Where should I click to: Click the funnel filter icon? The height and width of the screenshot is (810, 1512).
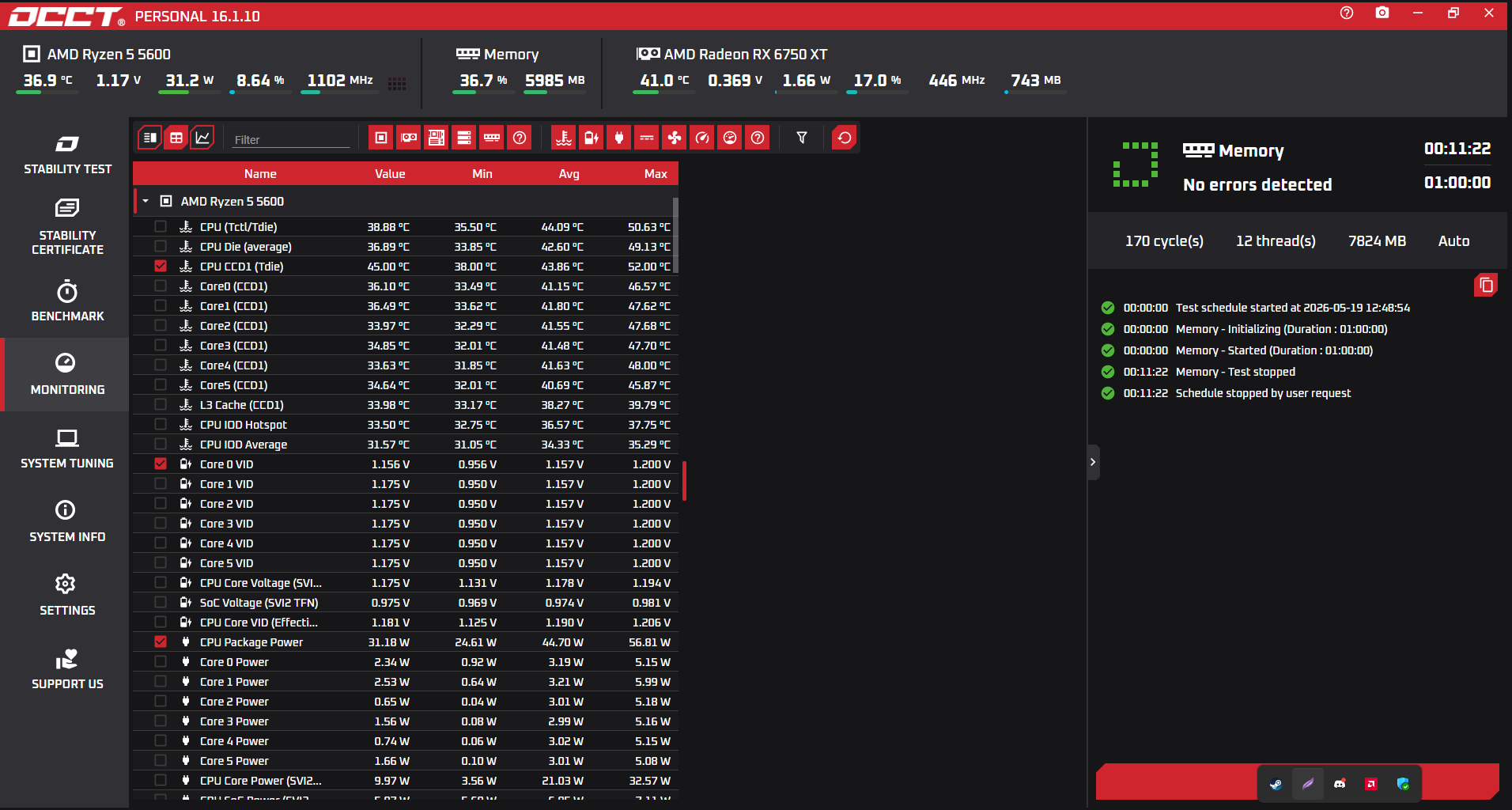pos(802,138)
